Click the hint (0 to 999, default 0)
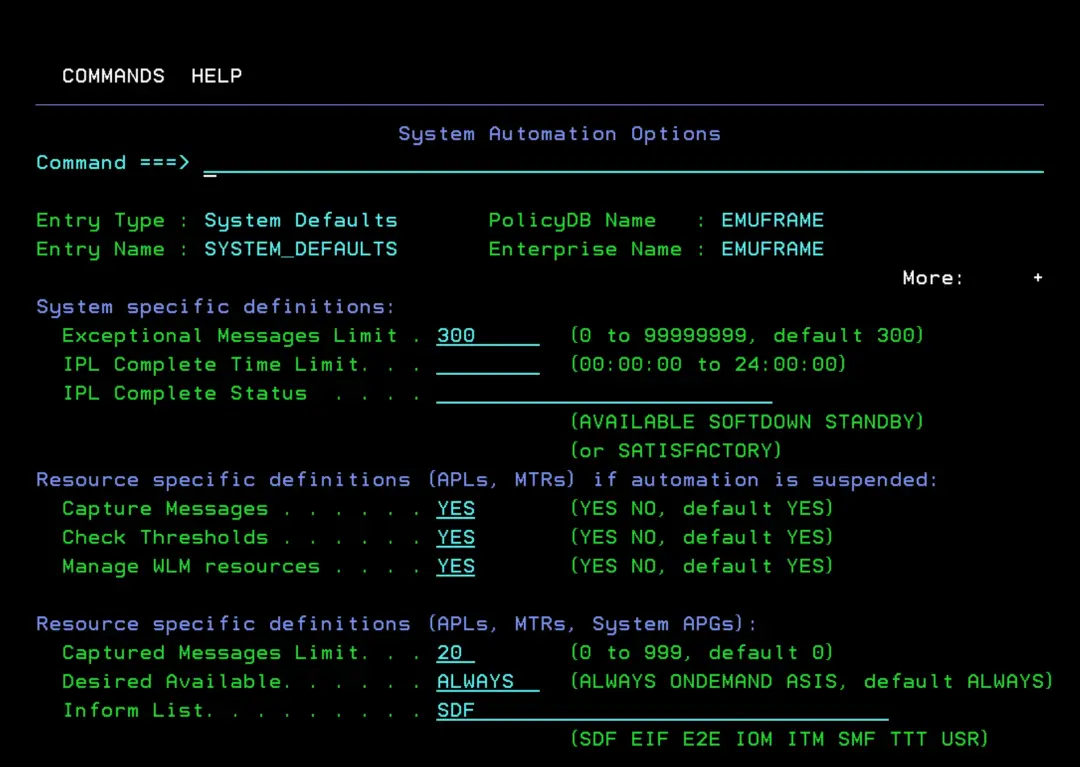 [701, 653]
